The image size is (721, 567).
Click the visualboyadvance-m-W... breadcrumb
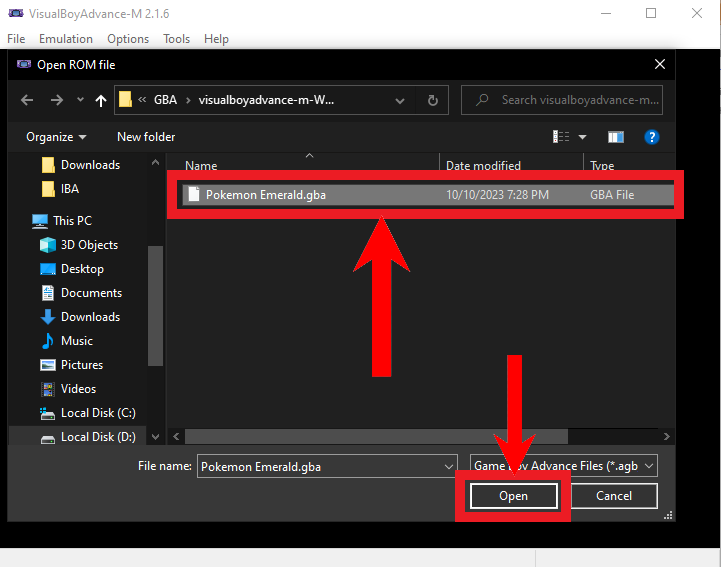coord(266,100)
